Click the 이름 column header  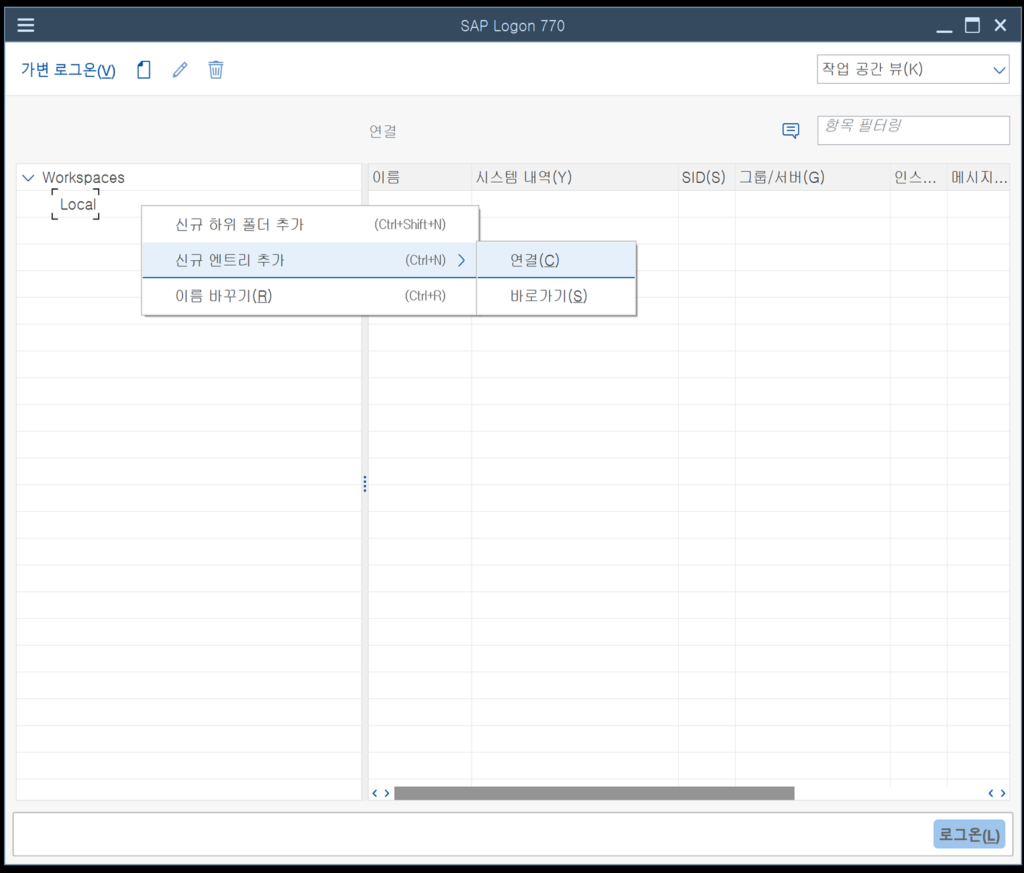point(419,178)
